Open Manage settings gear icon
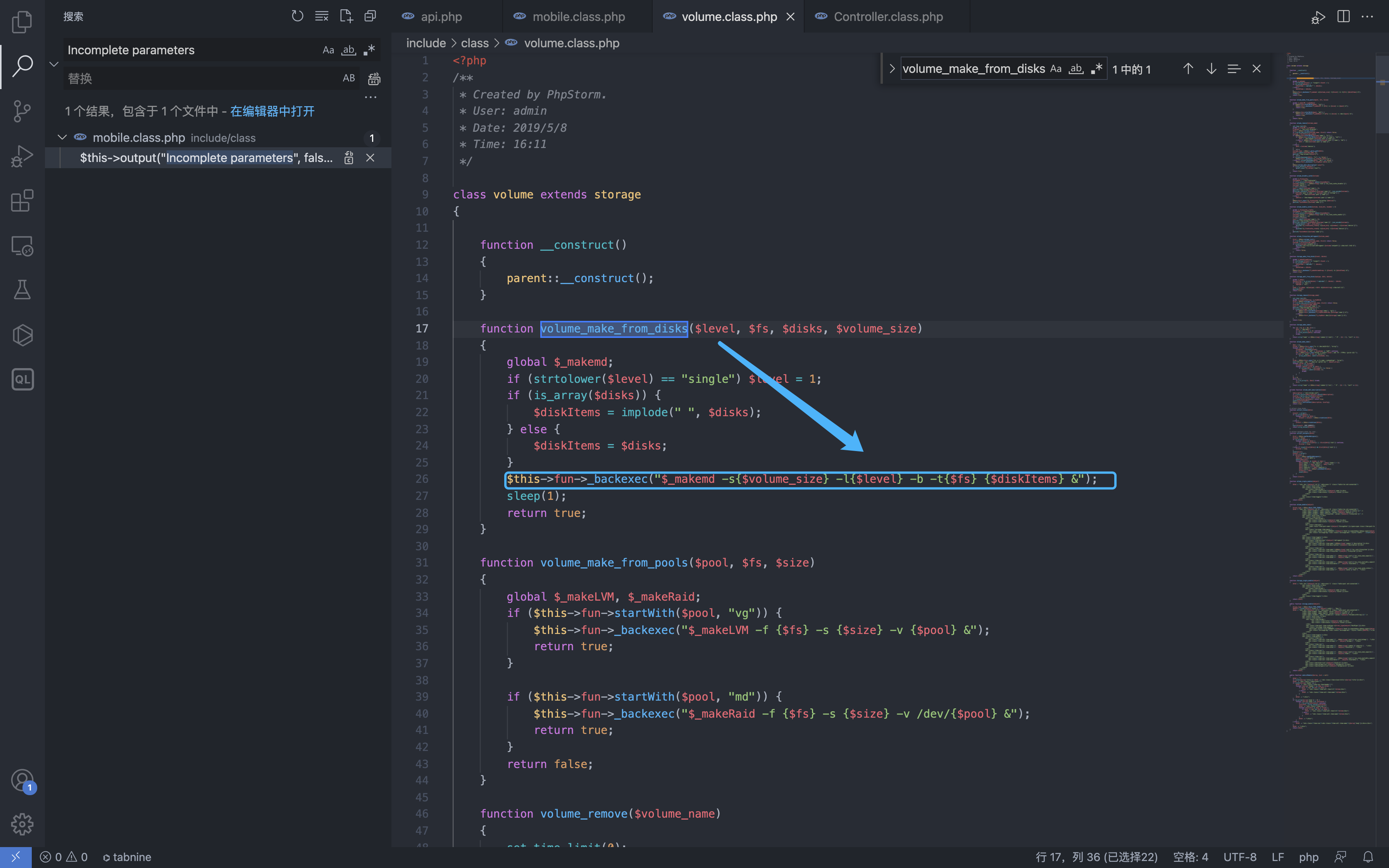Viewport: 1389px width, 868px height. pos(22,824)
